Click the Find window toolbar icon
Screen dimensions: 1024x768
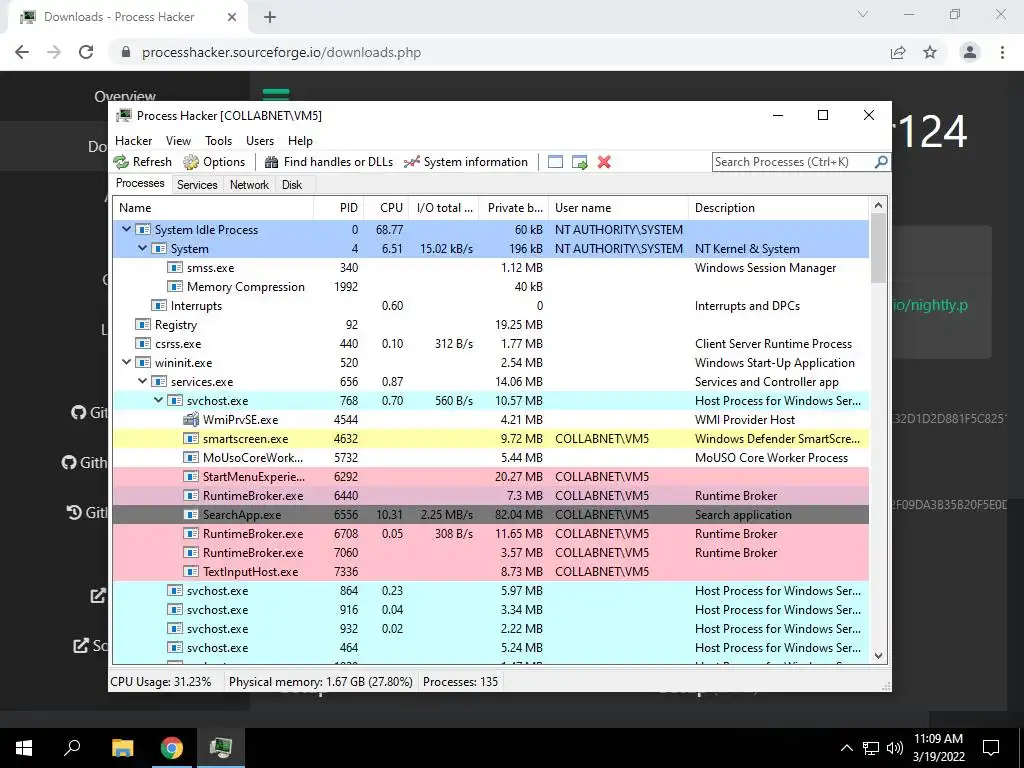click(555, 162)
